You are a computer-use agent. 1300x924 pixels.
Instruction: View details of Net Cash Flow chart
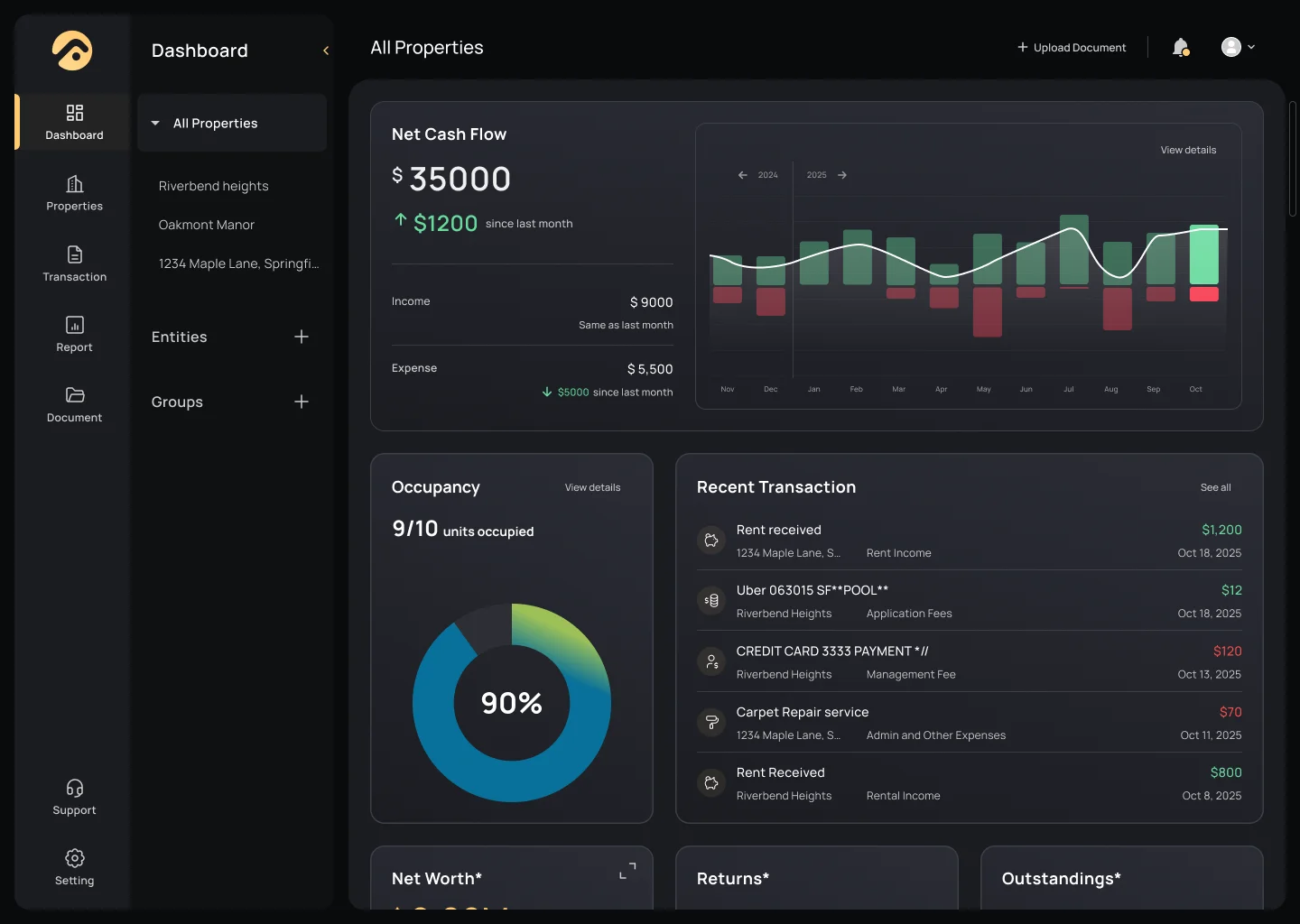point(1187,150)
